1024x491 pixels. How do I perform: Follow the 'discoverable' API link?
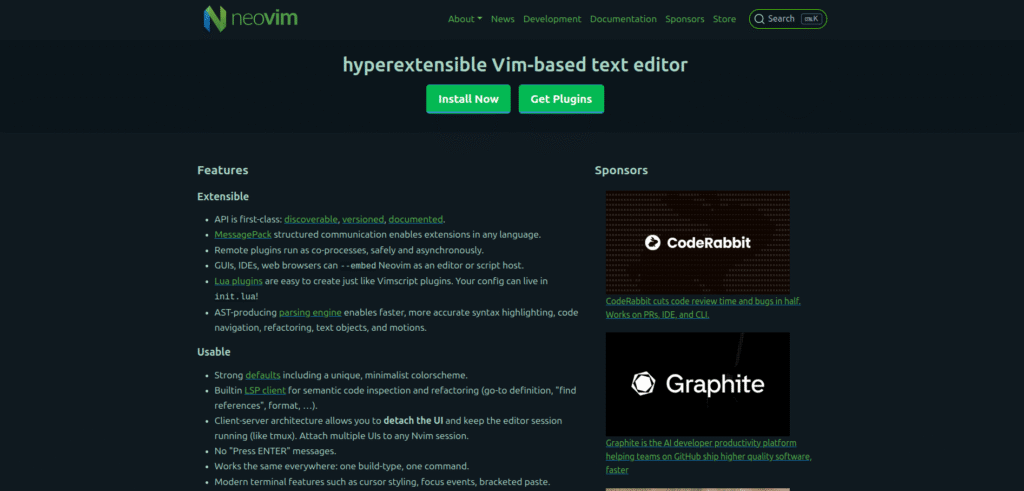click(310, 219)
